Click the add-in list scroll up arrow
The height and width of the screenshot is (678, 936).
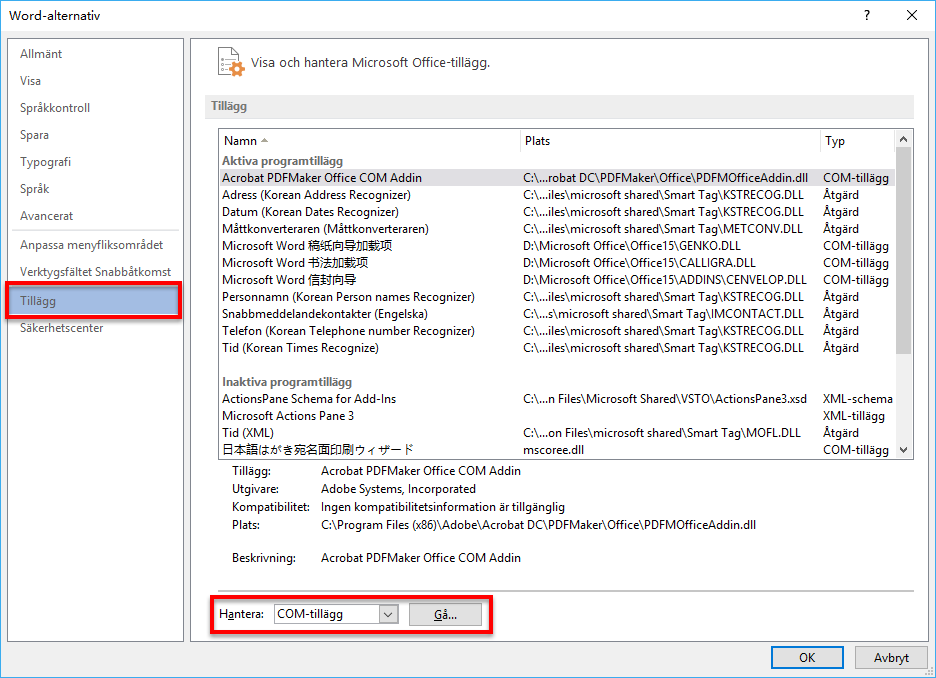coord(903,139)
